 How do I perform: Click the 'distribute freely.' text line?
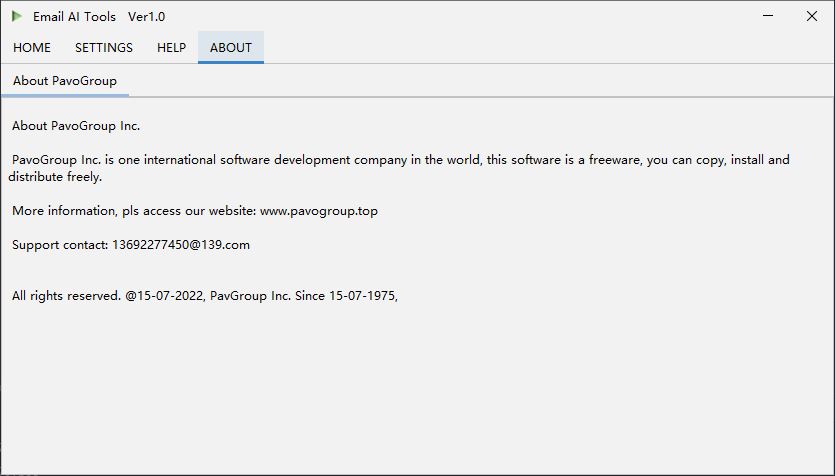[x=56, y=177]
